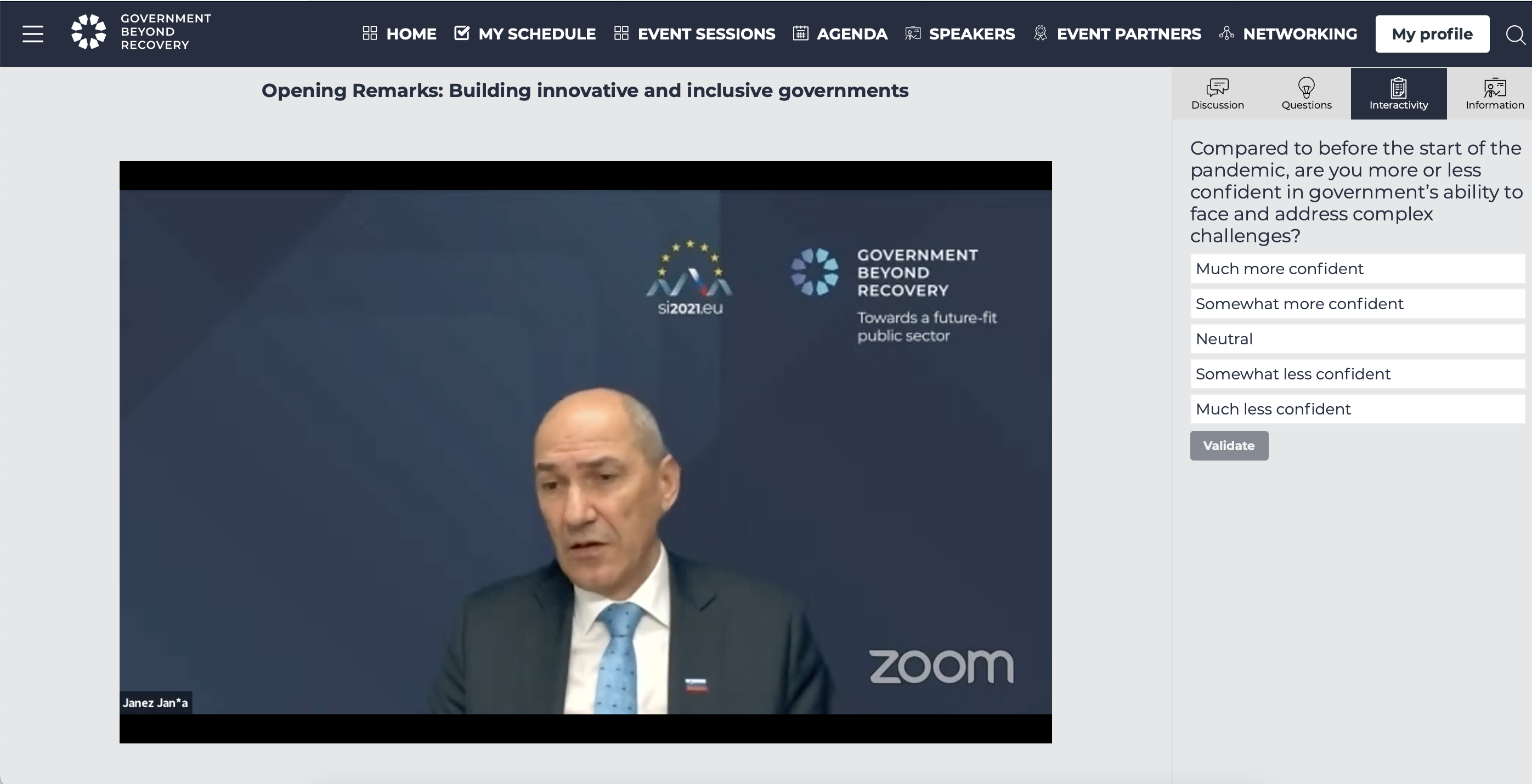Choose the 'Neutral' poll answer
Screen dimensions: 1532x784
(x=1357, y=339)
